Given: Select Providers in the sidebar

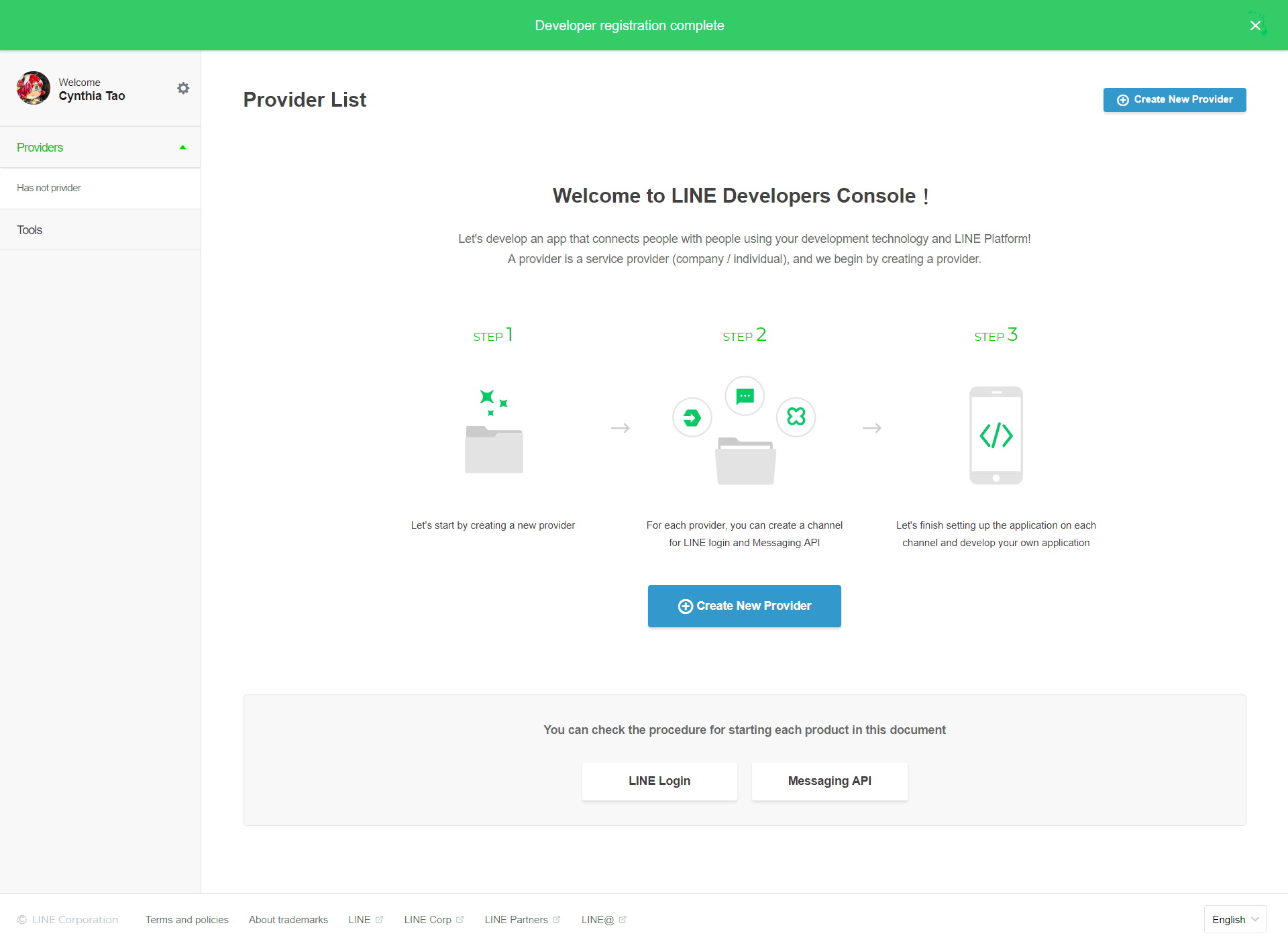Looking at the screenshot, I should [x=100, y=148].
